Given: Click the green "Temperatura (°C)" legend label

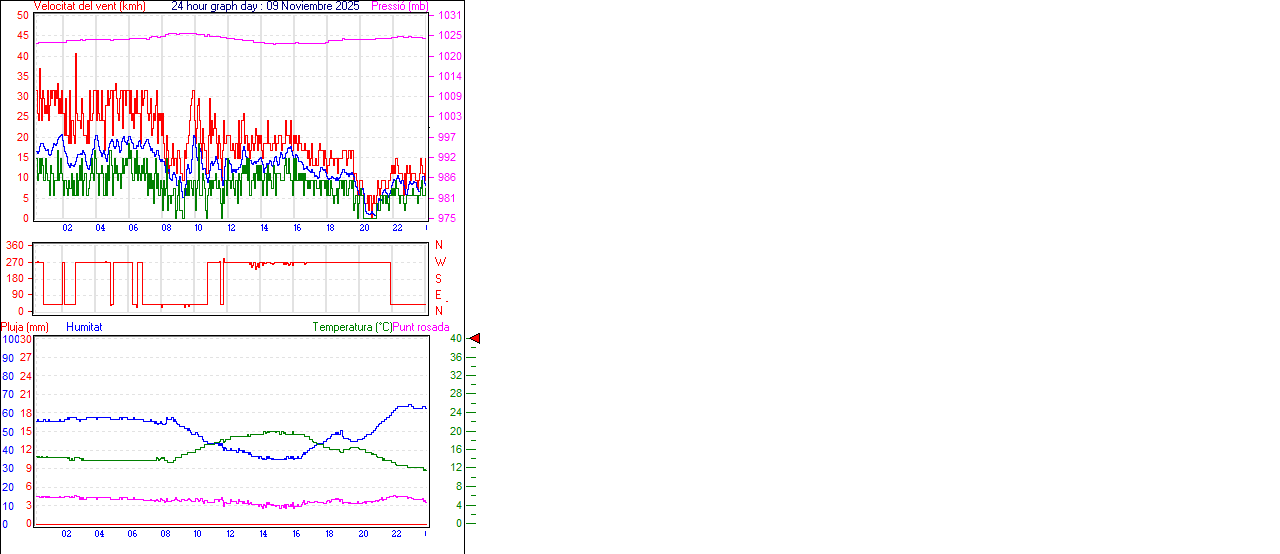Looking at the screenshot, I should pos(352,327).
